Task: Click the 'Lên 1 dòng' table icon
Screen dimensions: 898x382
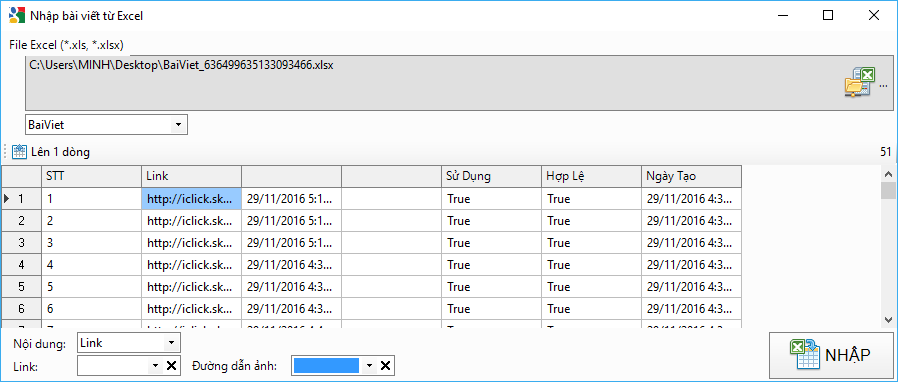Action: [19, 152]
